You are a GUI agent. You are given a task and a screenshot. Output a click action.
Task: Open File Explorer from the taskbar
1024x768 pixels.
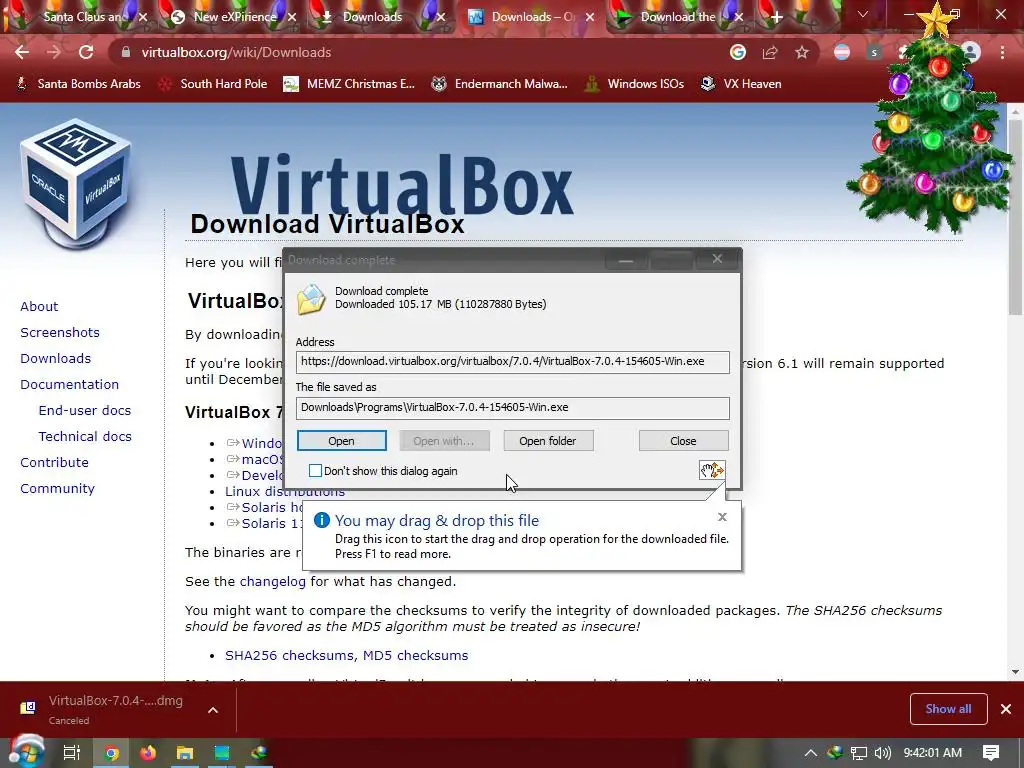coord(185,753)
